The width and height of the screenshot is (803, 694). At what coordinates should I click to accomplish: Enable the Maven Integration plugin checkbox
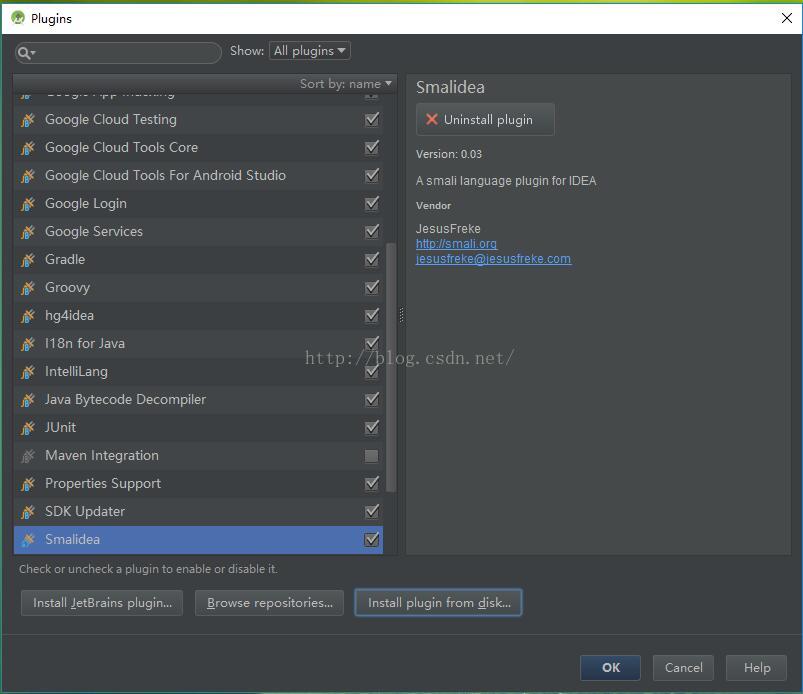point(372,456)
